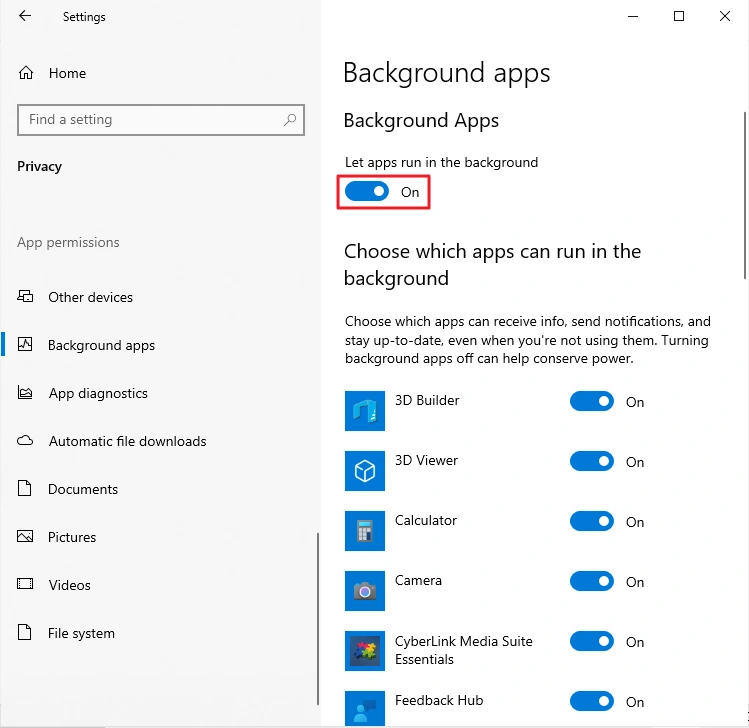Click CyberLink Media Suite Essentials label
The width and height of the screenshot is (749, 728).
point(463,650)
